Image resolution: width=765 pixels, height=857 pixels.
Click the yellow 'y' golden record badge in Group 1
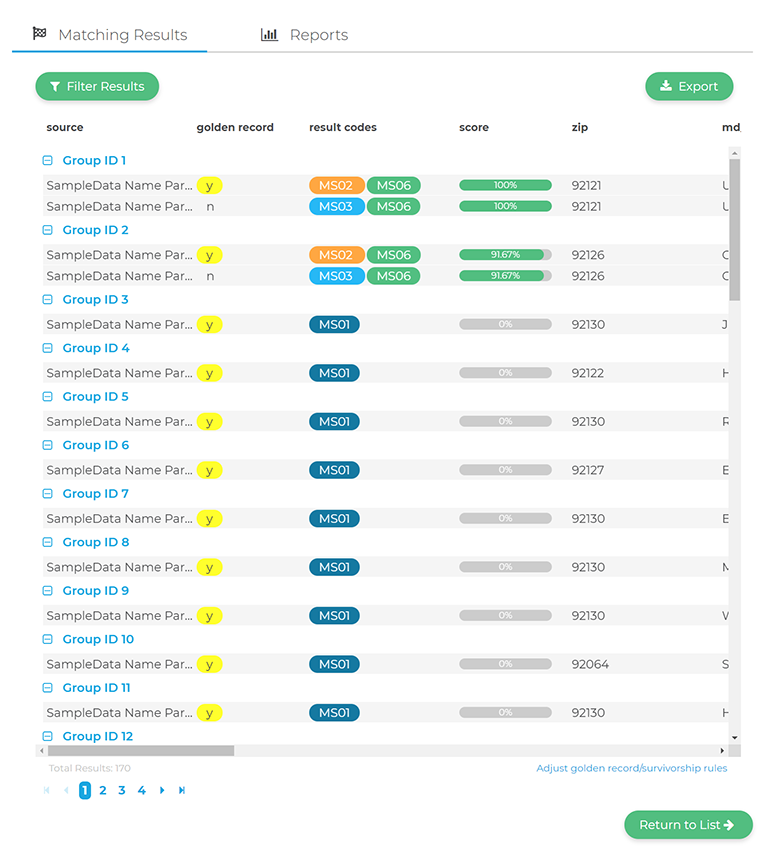point(209,185)
